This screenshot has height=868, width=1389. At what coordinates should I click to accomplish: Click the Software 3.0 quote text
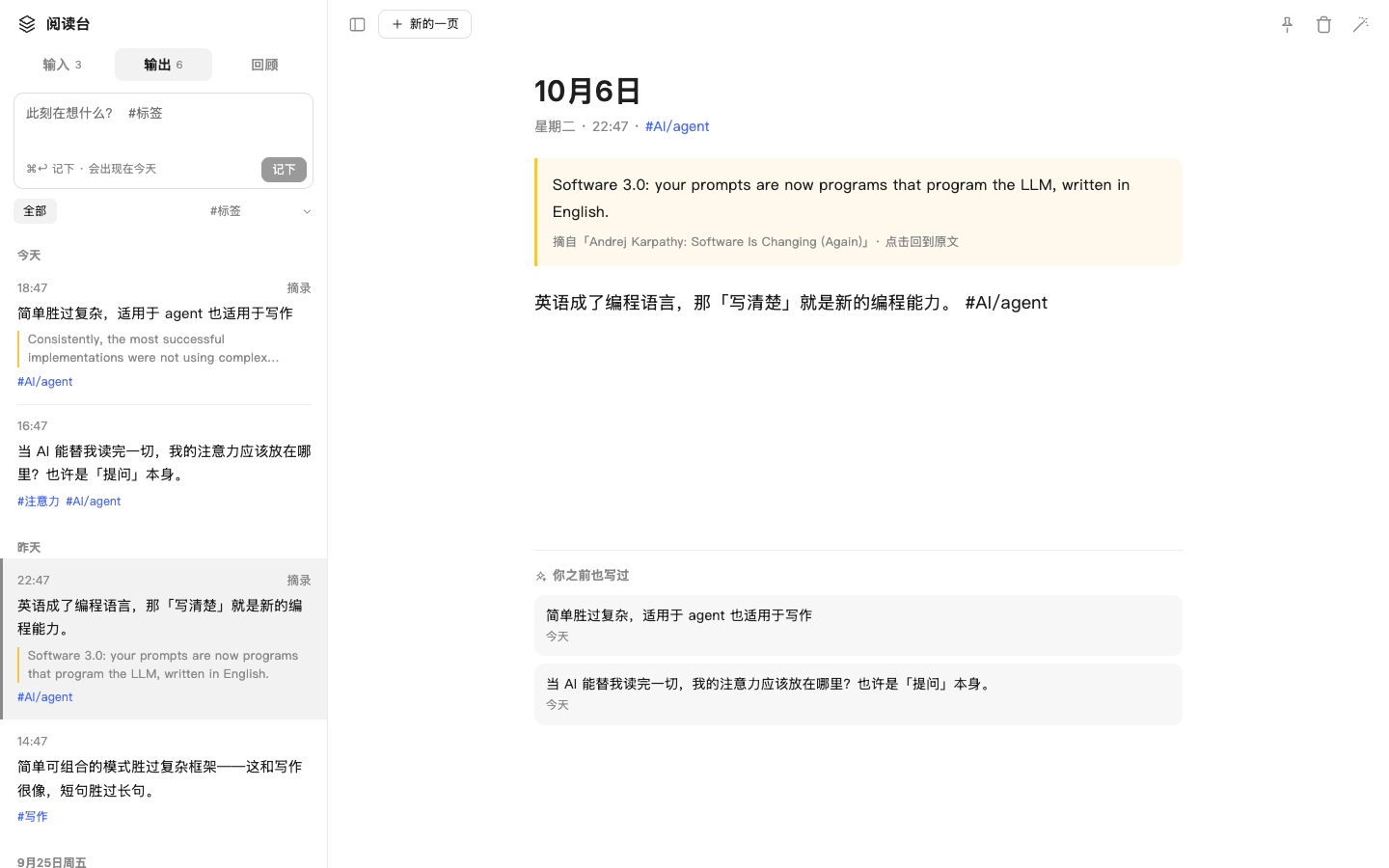[841, 198]
